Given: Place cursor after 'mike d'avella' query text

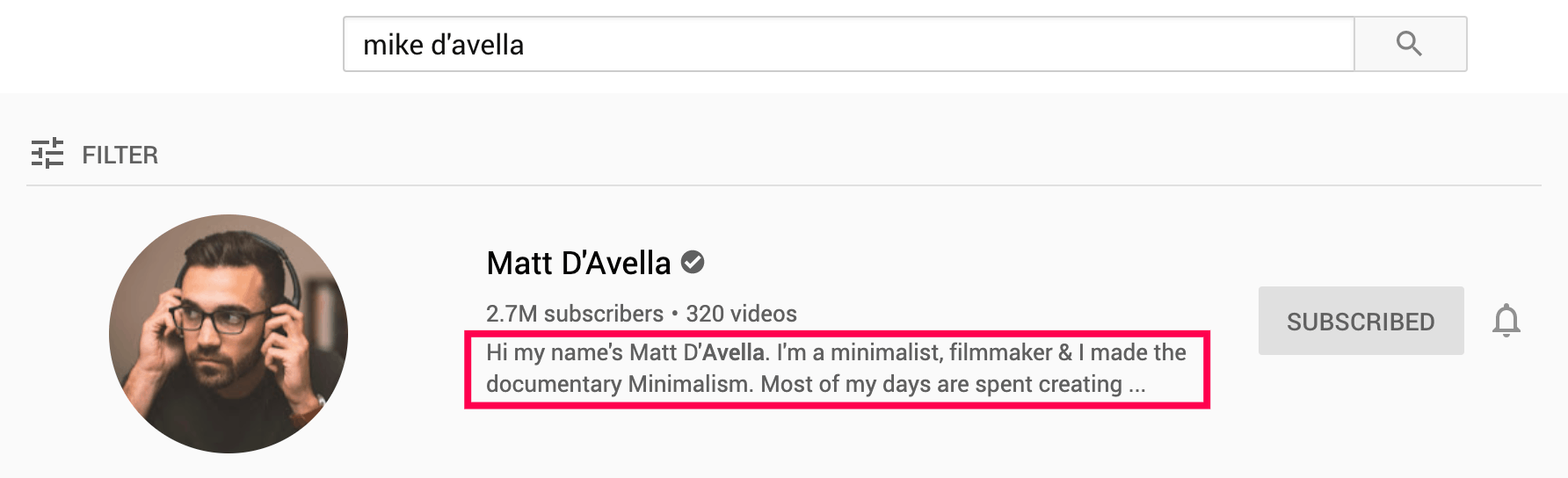Looking at the screenshot, I should pos(526,45).
